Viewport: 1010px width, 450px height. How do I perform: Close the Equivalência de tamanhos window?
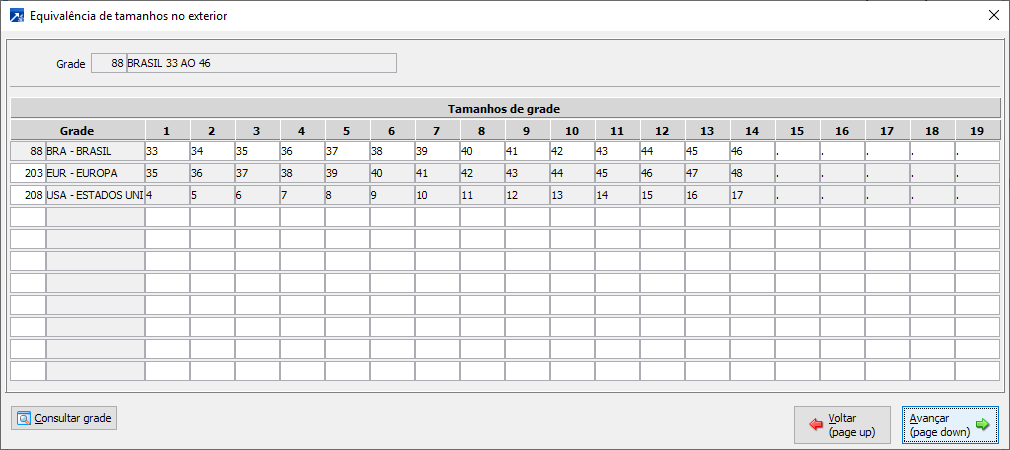[993, 15]
